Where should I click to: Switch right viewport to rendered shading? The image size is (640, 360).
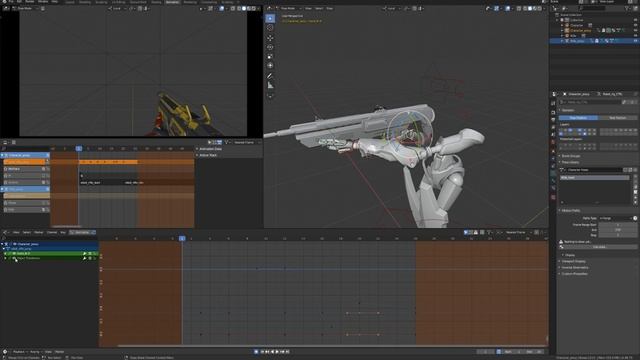coord(540,8)
